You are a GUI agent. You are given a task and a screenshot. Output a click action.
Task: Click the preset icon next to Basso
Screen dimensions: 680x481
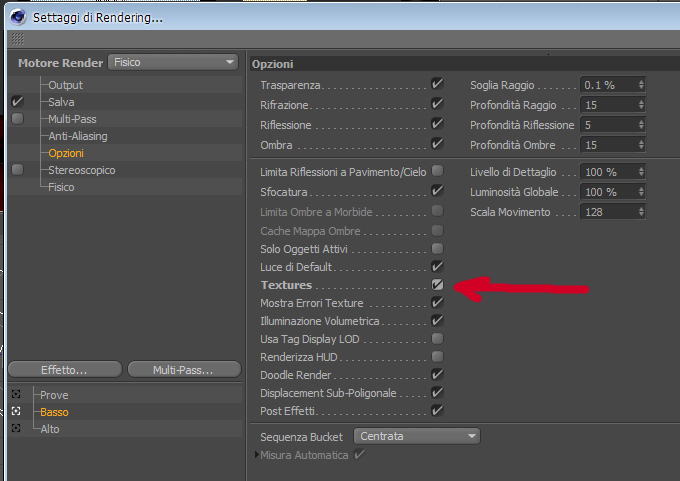(16, 411)
